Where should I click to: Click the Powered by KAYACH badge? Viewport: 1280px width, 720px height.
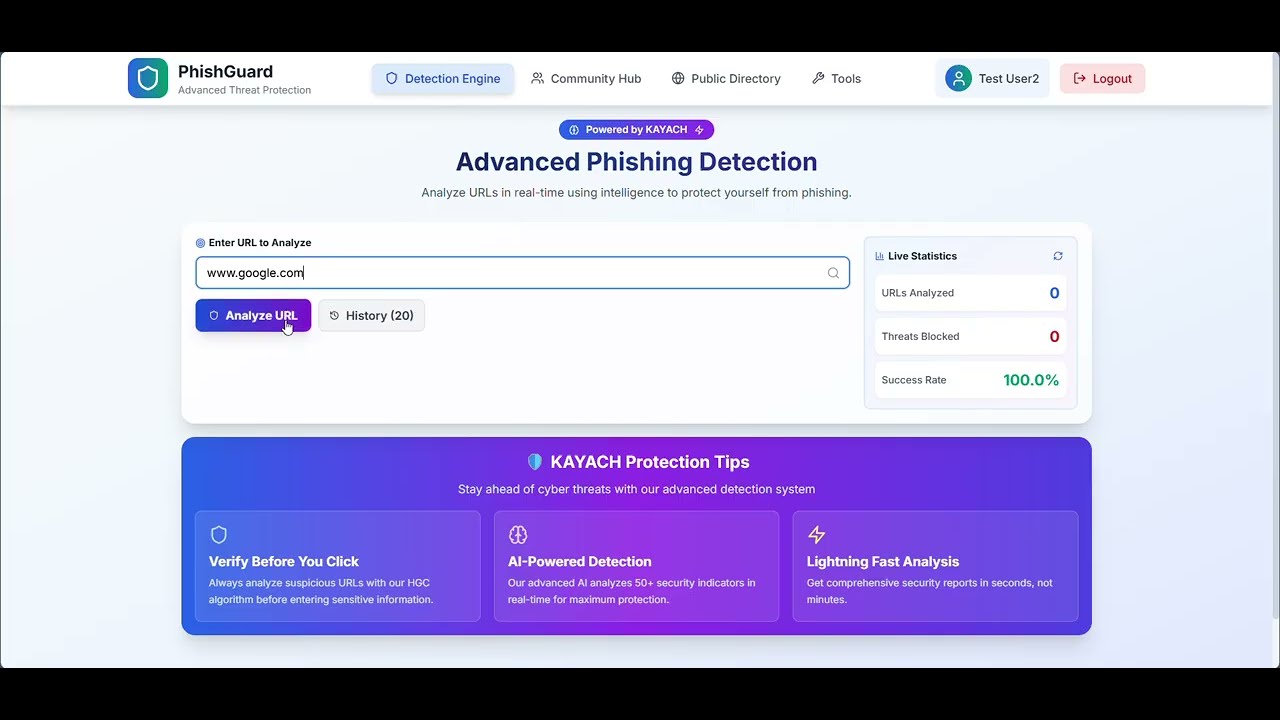(636, 130)
